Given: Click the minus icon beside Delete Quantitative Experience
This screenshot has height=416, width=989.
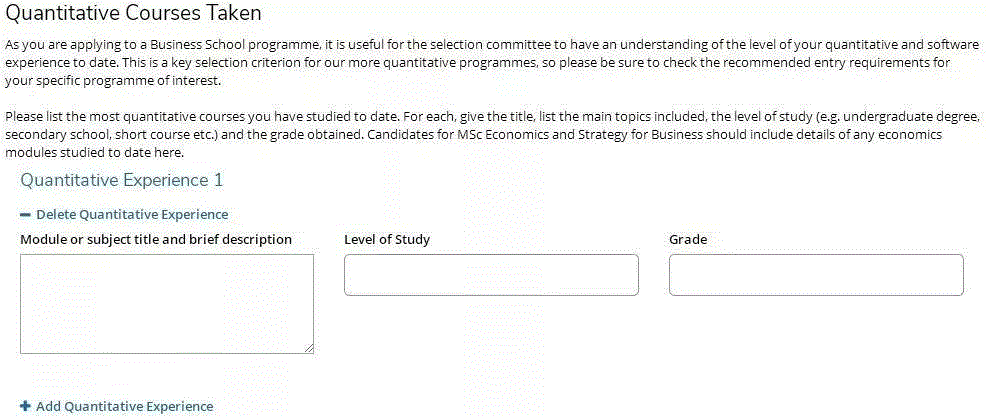Looking at the screenshot, I should click(x=25, y=215).
